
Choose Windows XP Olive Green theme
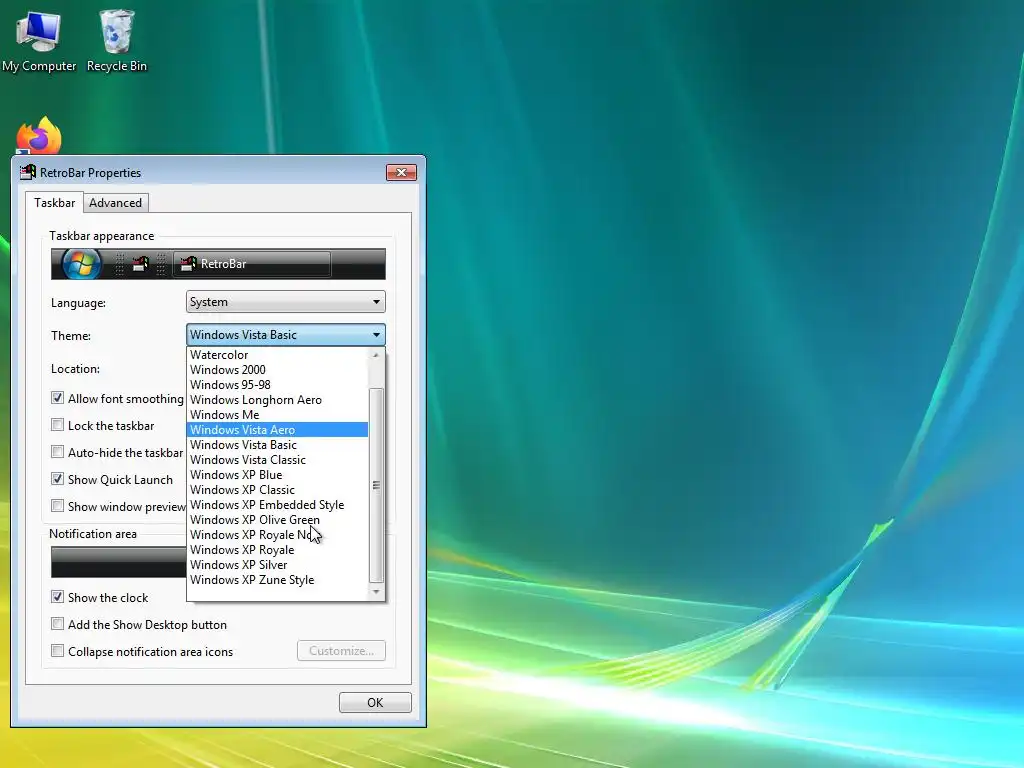pyautogui.click(x=278, y=520)
